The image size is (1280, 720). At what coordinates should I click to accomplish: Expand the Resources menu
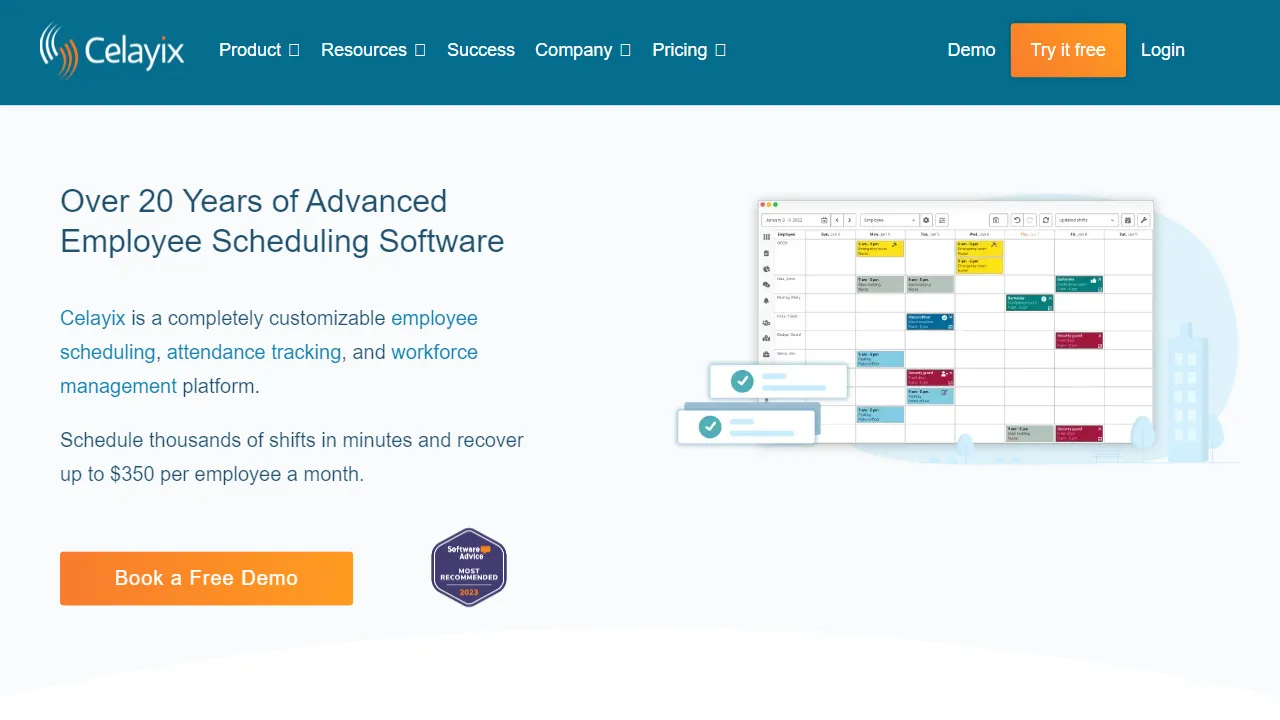tap(373, 50)
